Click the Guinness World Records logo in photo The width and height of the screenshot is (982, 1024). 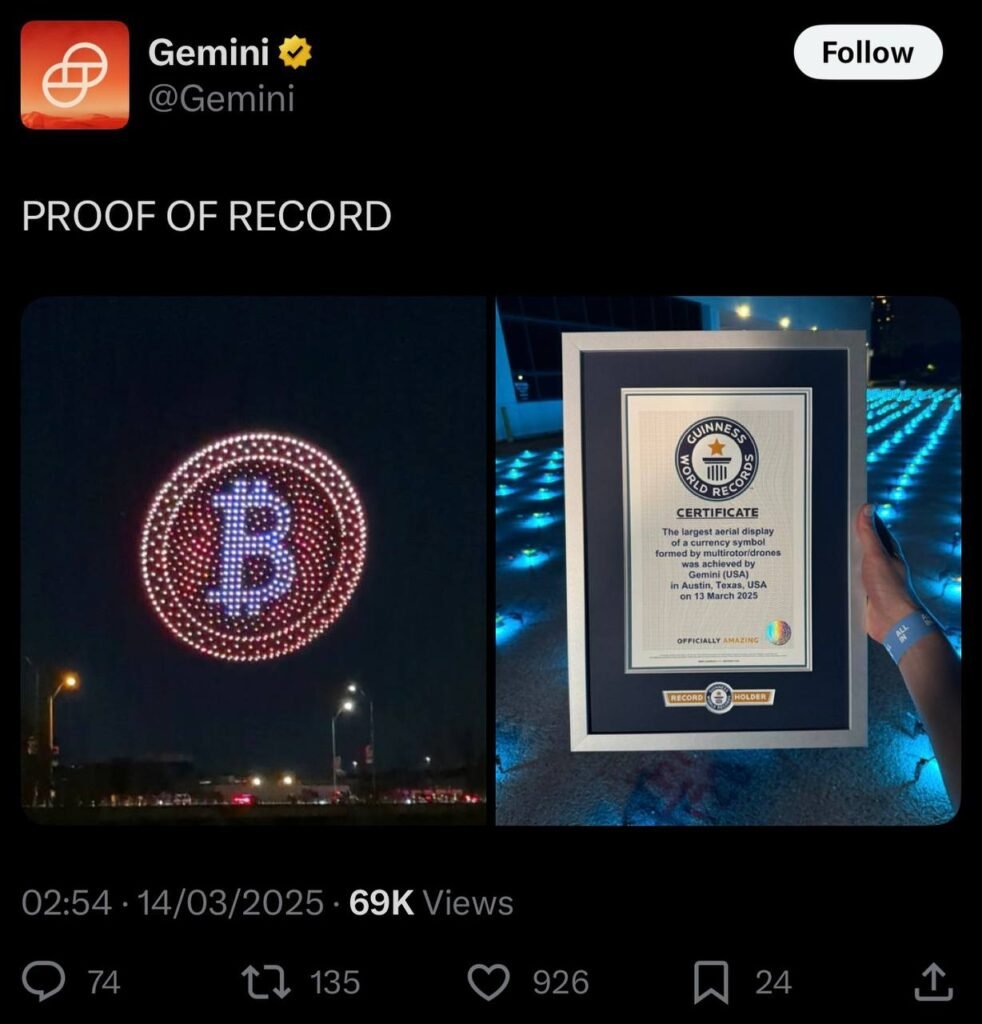pos(716,457)
